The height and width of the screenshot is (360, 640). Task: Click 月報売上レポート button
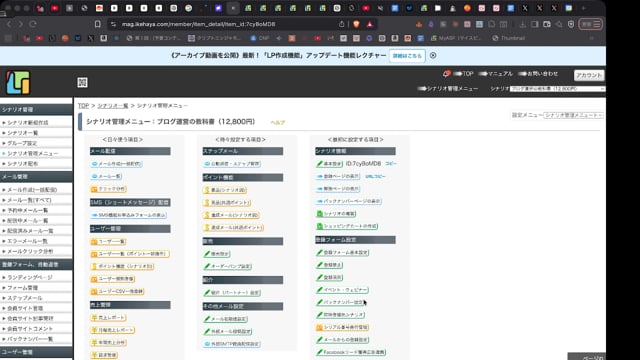pyautogui.click(x=113, y=330)
